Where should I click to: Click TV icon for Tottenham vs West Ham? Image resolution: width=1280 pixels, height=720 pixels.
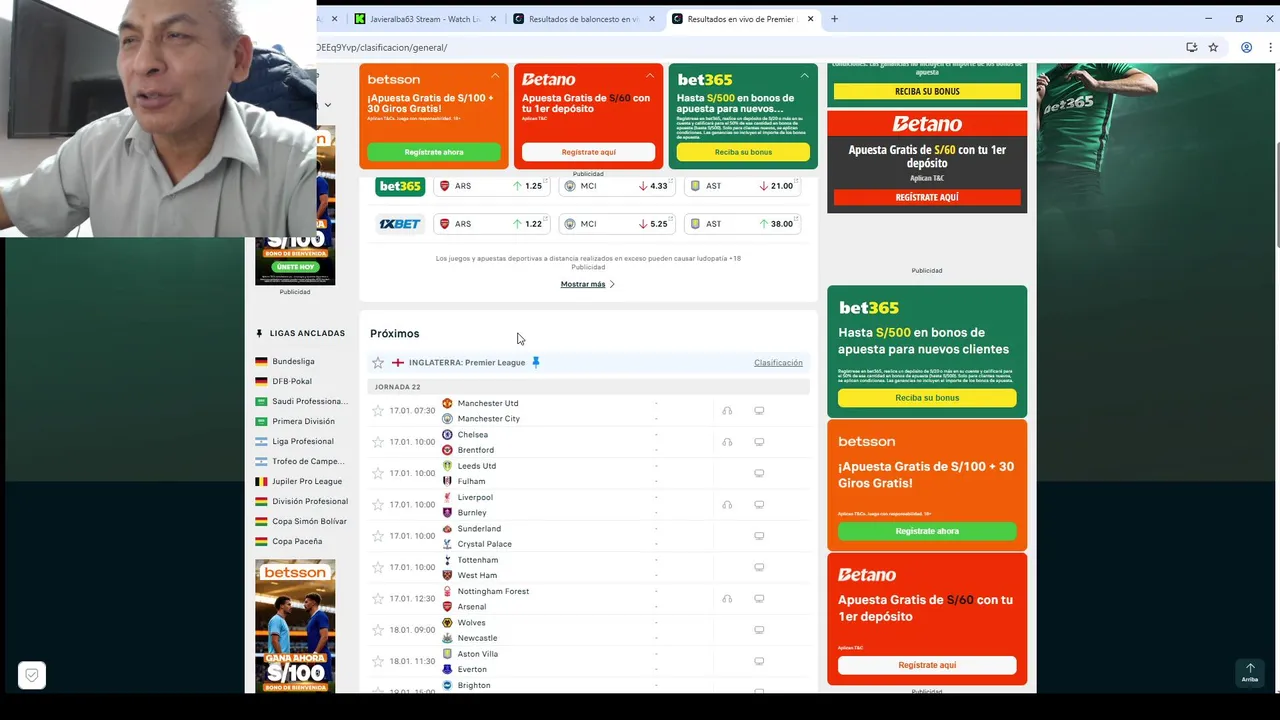pyautogui.click(x=759, y=567)
